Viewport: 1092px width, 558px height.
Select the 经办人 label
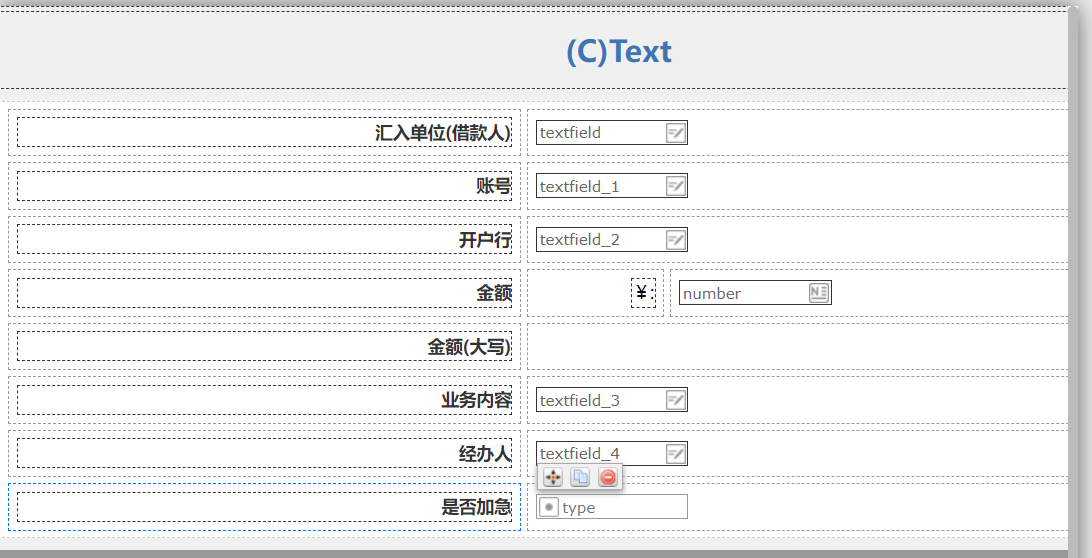(x=264, y=454)
